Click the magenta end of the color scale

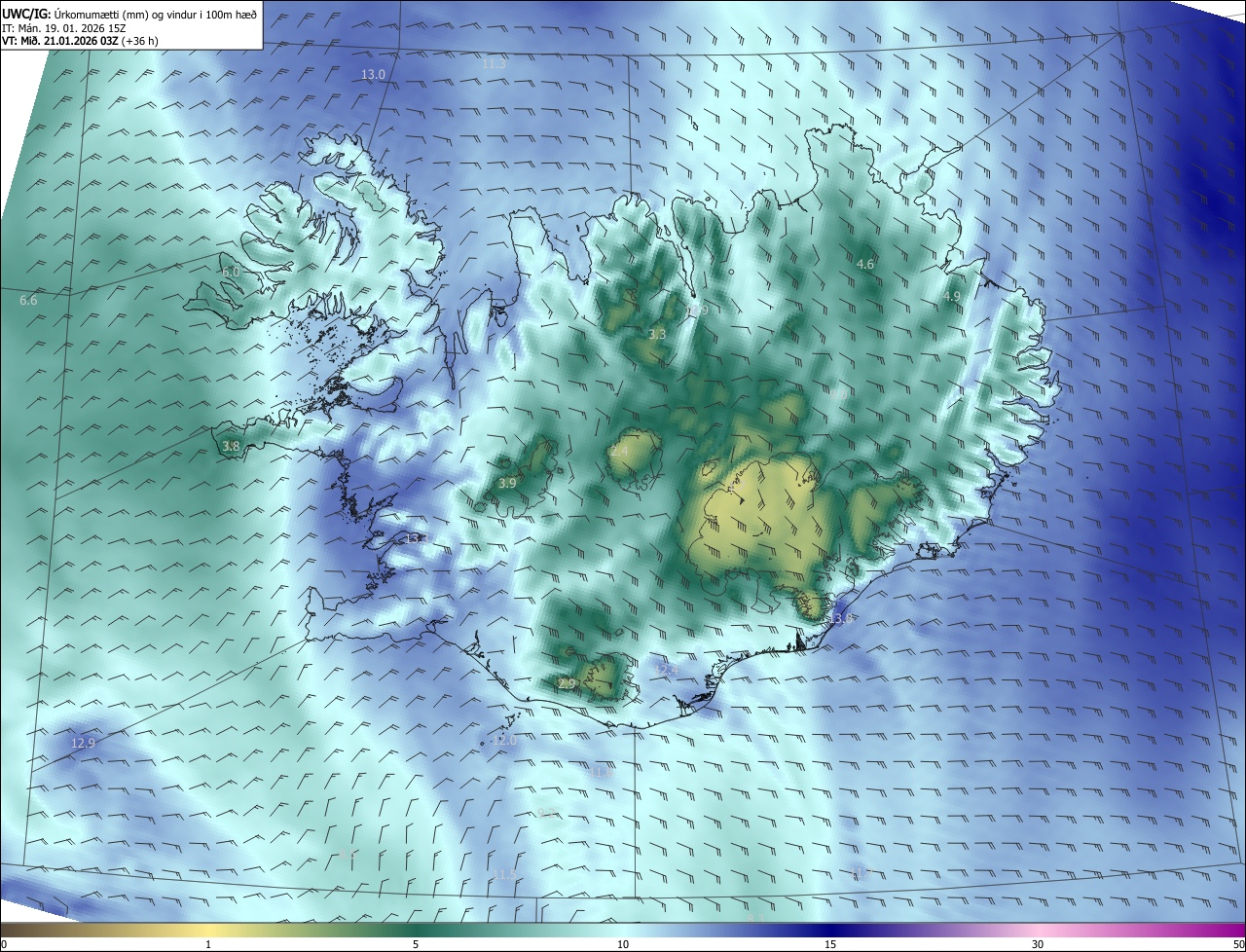point(1227,931)
